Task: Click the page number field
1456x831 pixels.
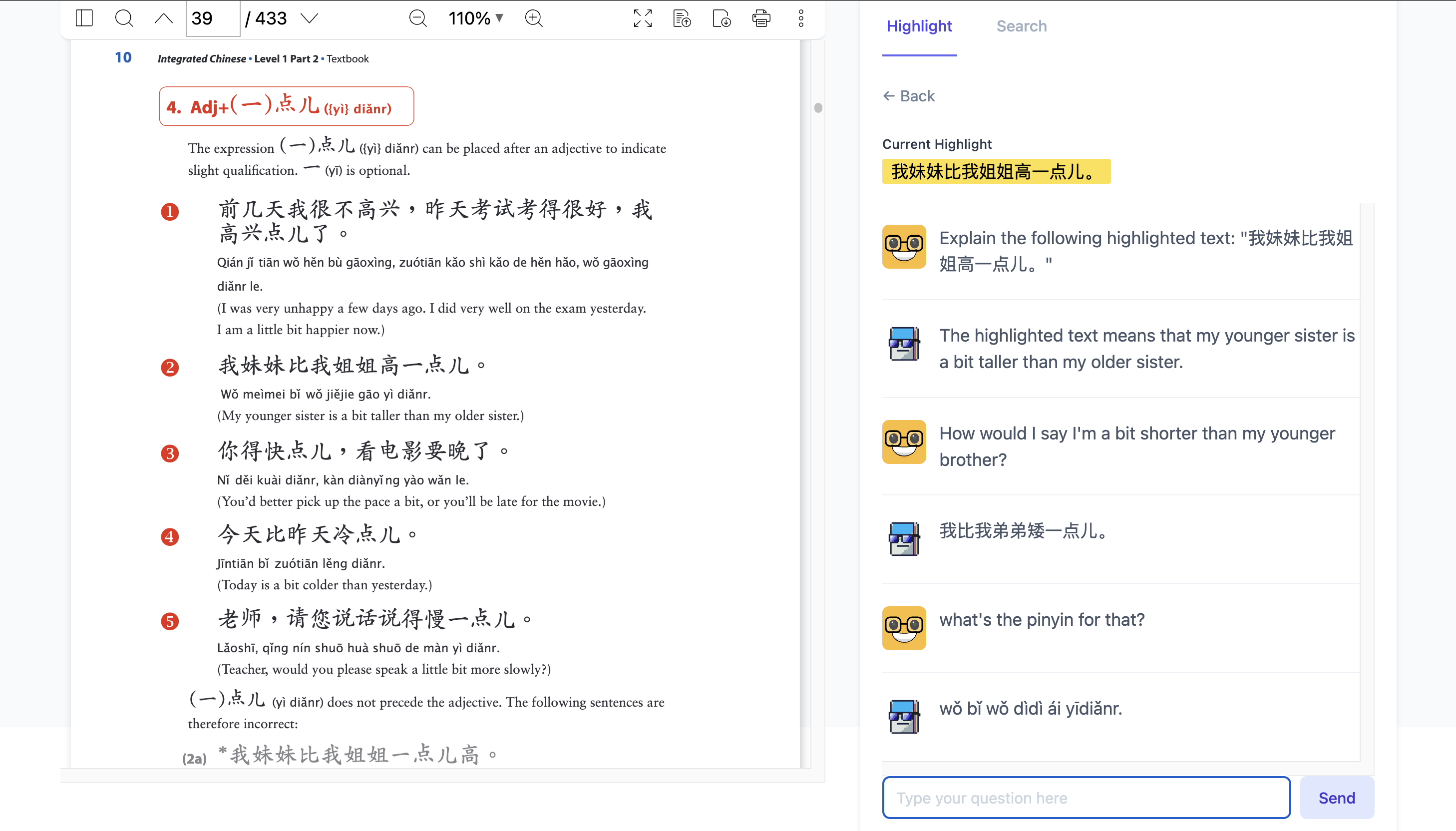Action: coord(212,18)
